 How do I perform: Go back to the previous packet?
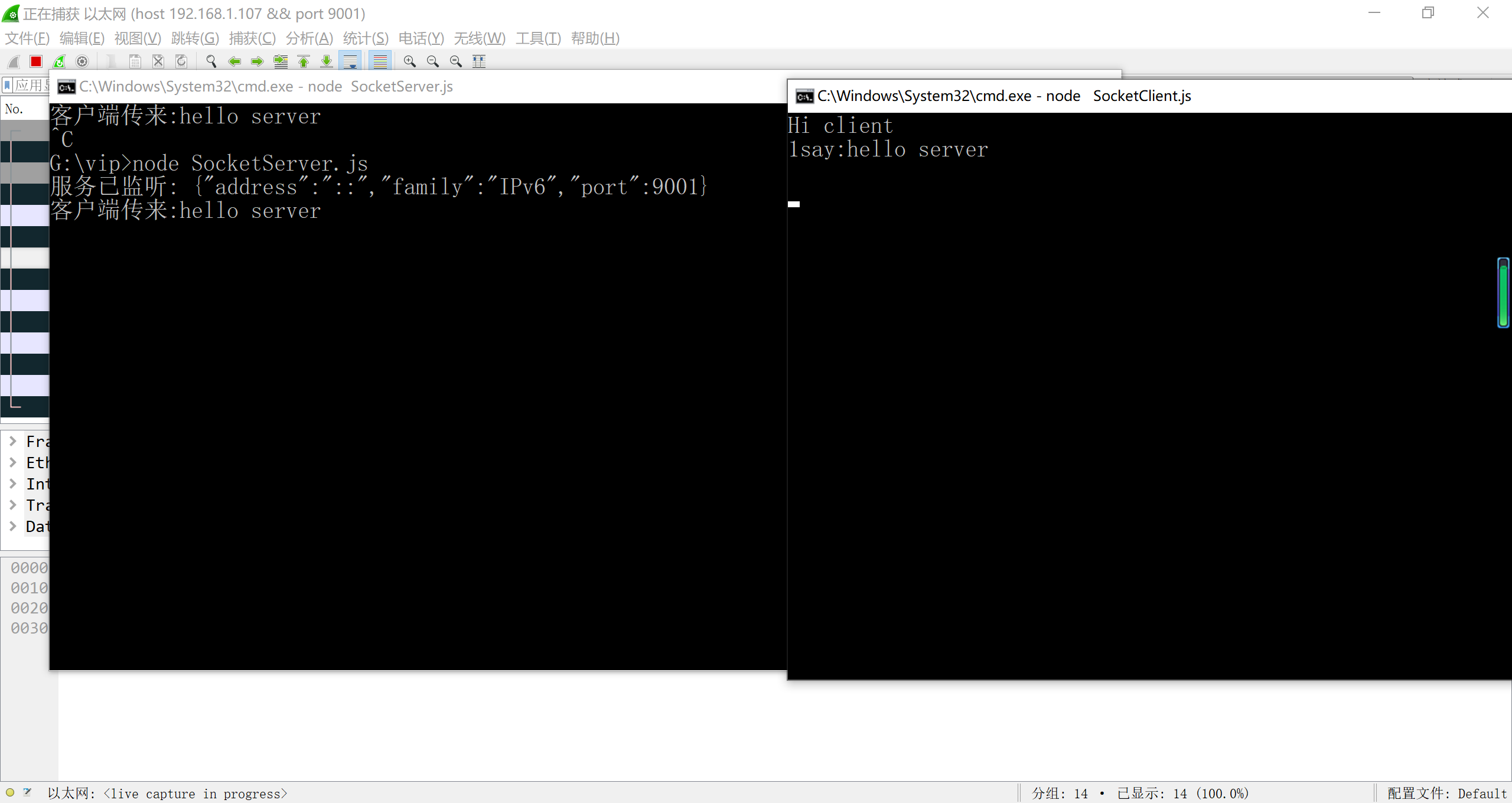tap(234, 61)
